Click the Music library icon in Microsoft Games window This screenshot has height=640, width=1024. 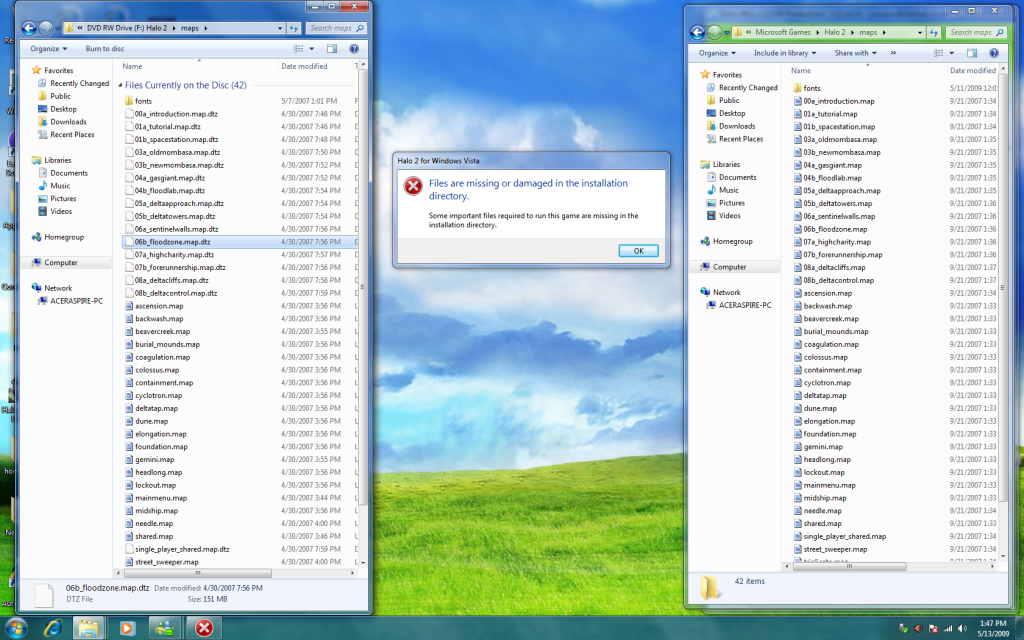[711, 190]
